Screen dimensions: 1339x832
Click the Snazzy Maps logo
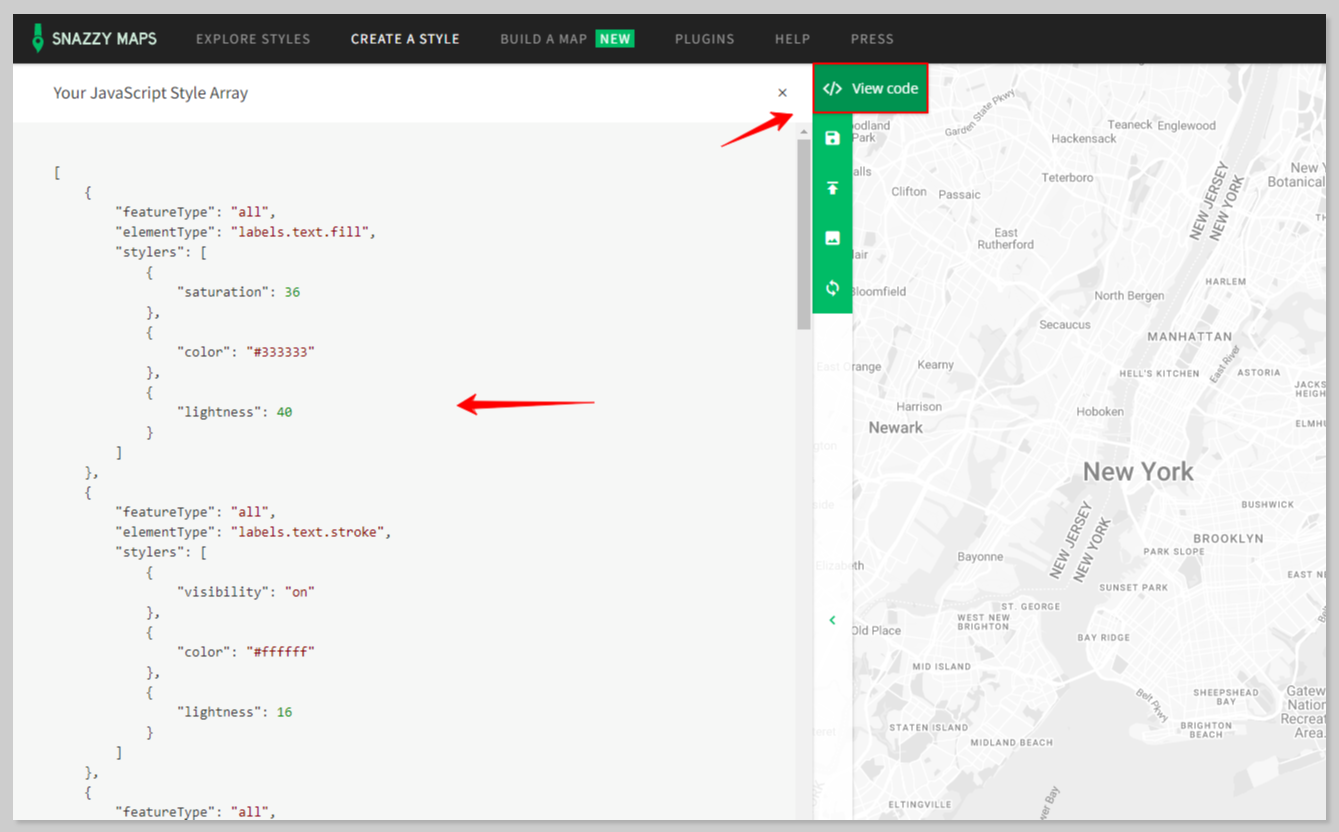[94, 39]
